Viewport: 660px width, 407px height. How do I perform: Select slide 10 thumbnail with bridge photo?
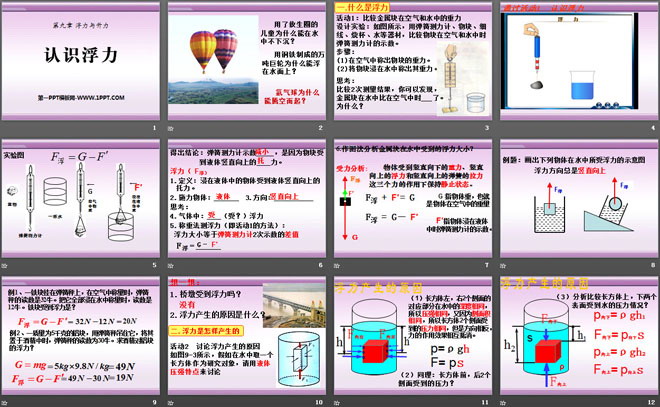point(247,336)
